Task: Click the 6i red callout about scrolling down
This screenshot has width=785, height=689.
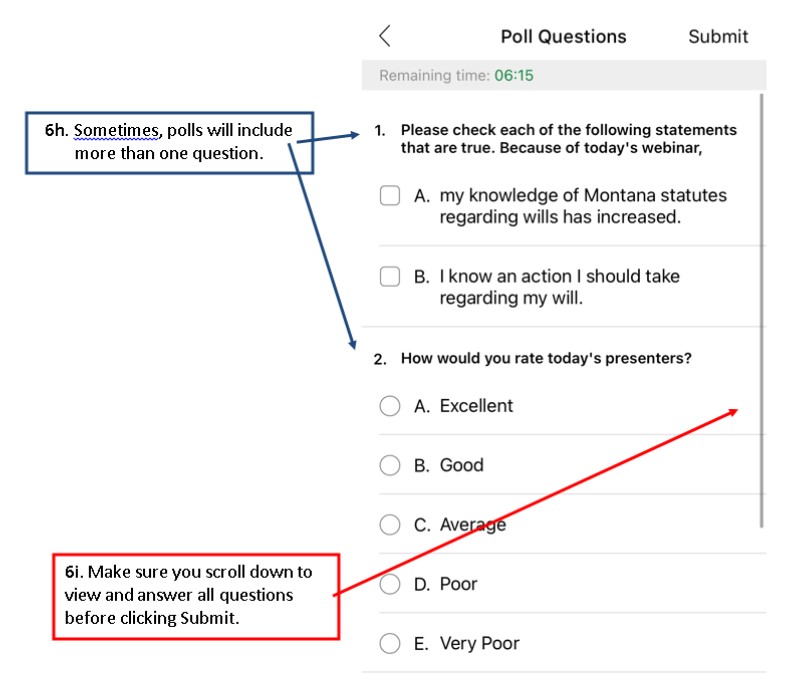Action: pyautogui.click(x=196, y=596)
